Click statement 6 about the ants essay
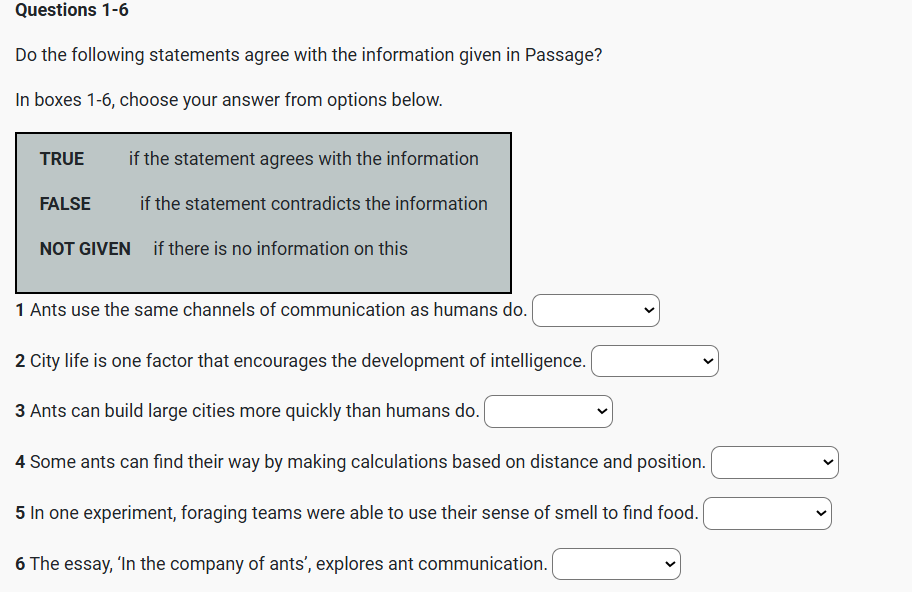Viewport: 912px width, 592px height. (282, 564)
